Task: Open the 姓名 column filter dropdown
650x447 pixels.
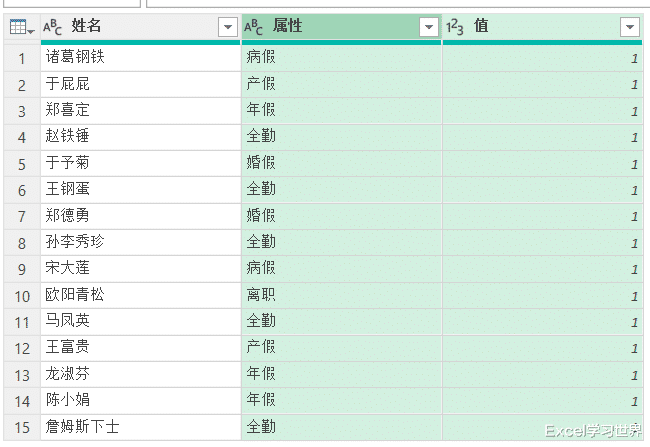Action: (x=228, y=27)
